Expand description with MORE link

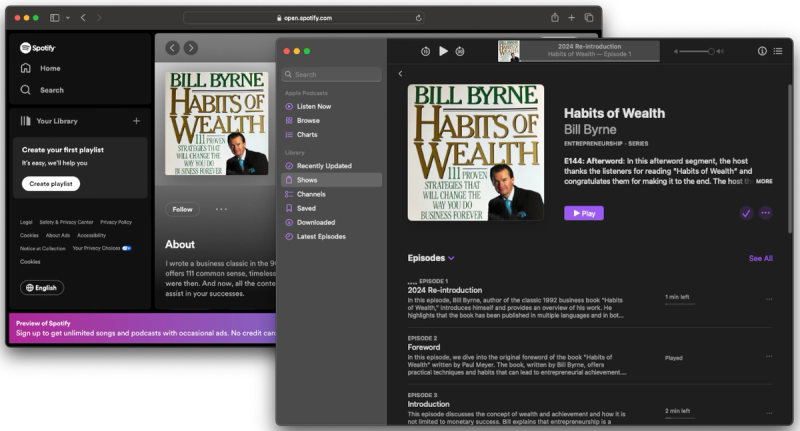(x=764, y=182)
